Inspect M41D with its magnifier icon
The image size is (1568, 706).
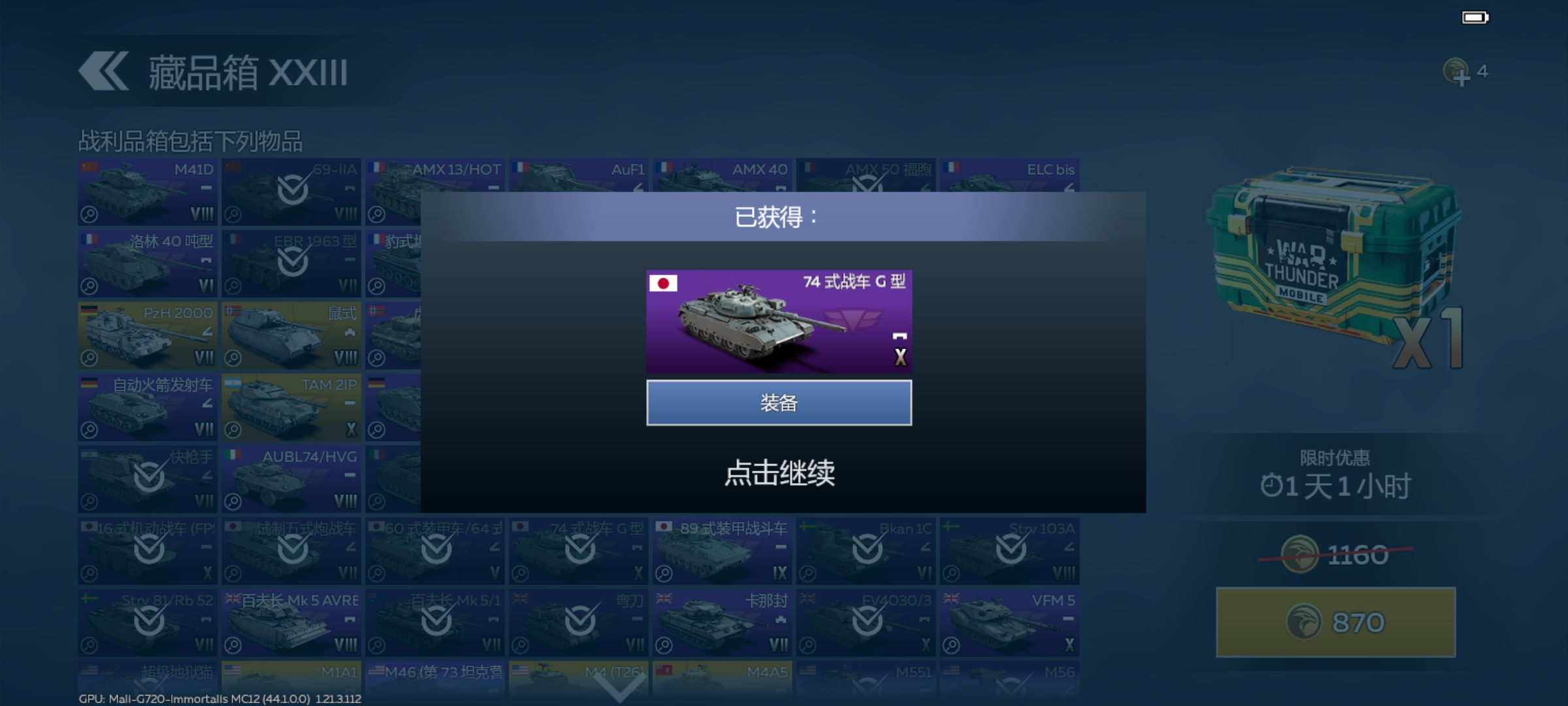pyautogui.click(x=89, y=214)
